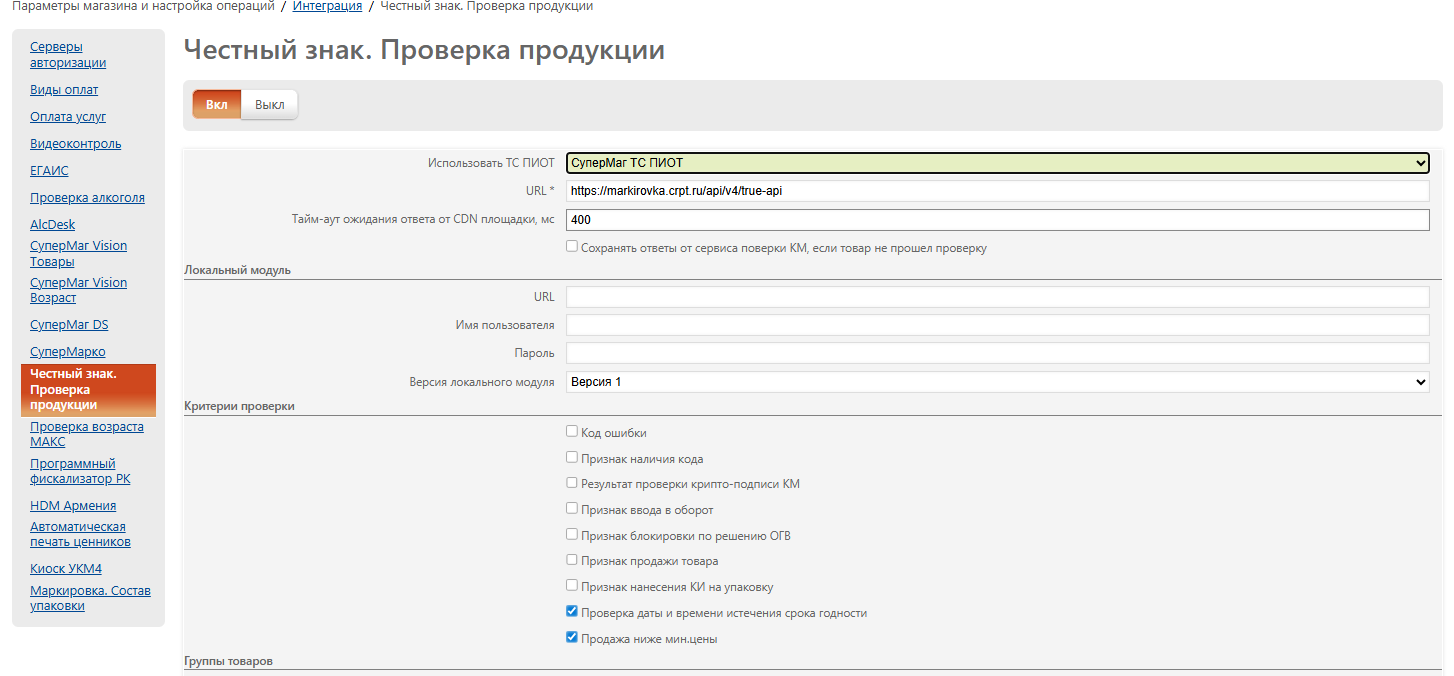1454x676 pixels.
Task: Uncheck Продажа ниже мин.цены checkbox
Action: point(572,638)
